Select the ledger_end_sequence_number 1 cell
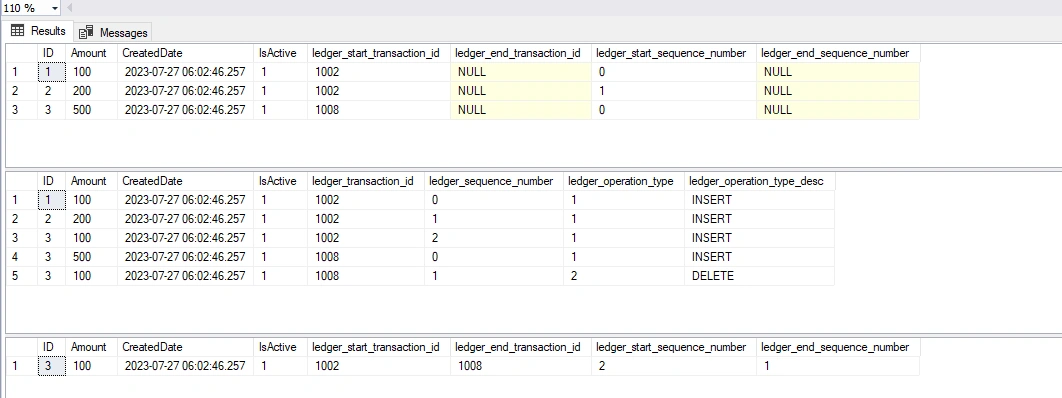 pyautogui.click(x=838, y=366)
